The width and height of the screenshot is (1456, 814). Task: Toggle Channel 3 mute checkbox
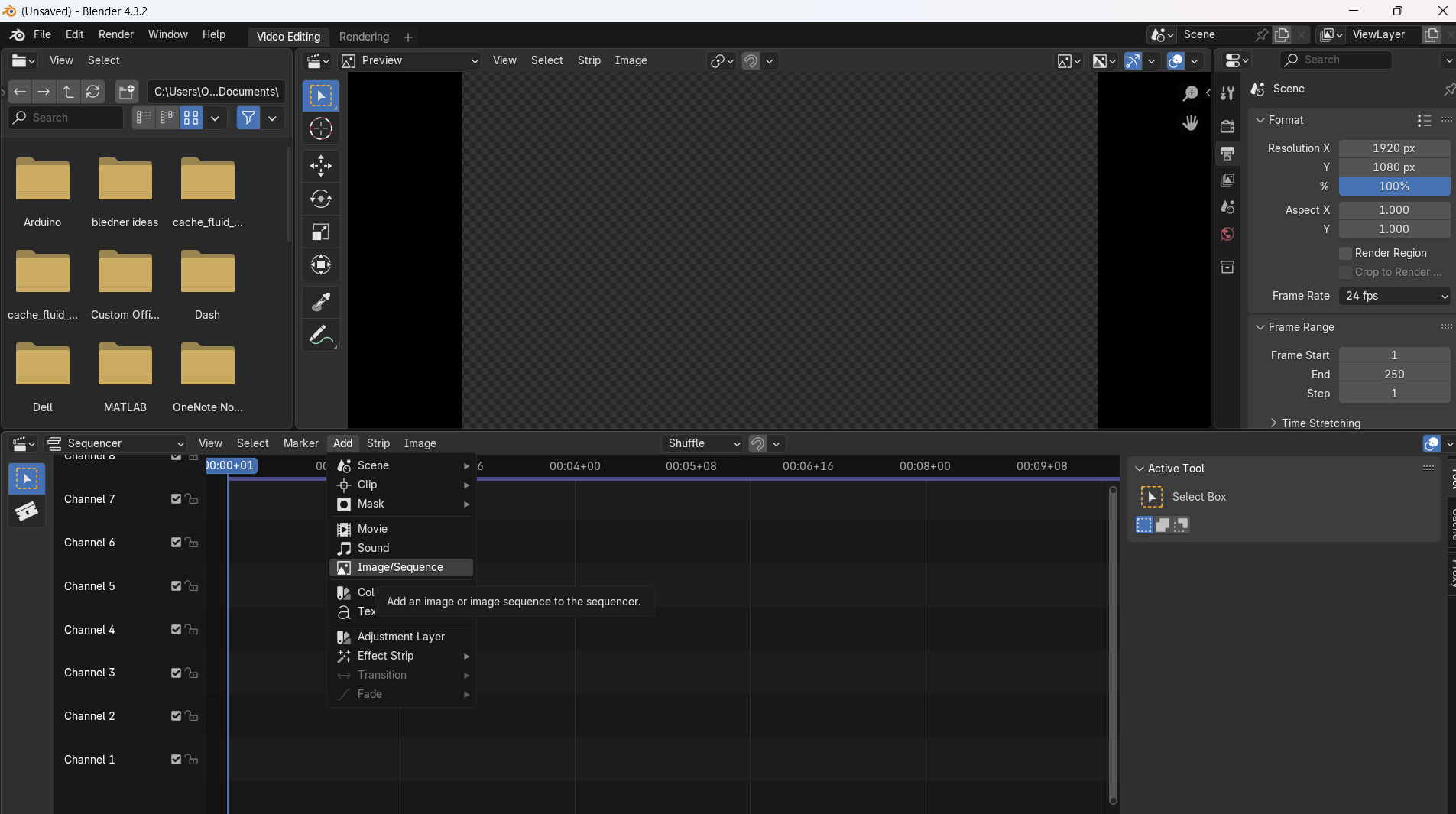[x=176, y=673]
